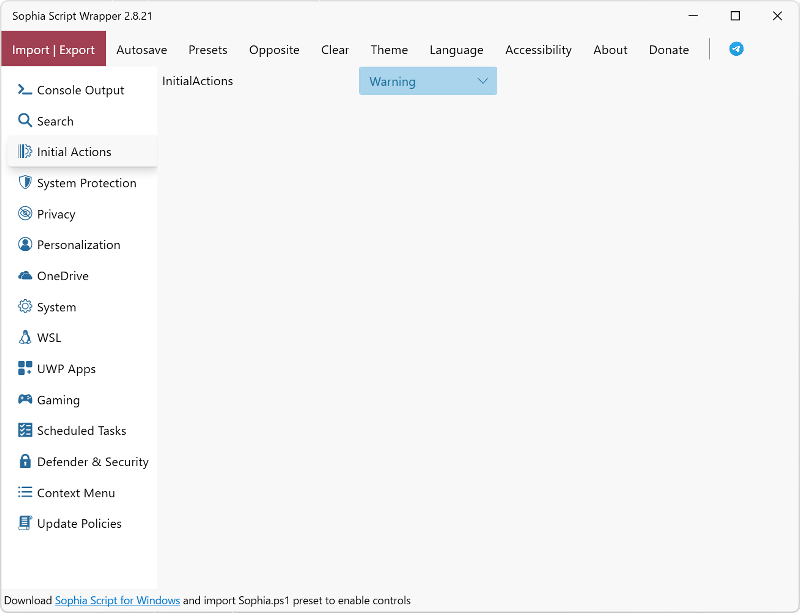Open OneDrive cloud icon in sidebar
This screenshot has width=800, height=613.
(25, 276)
